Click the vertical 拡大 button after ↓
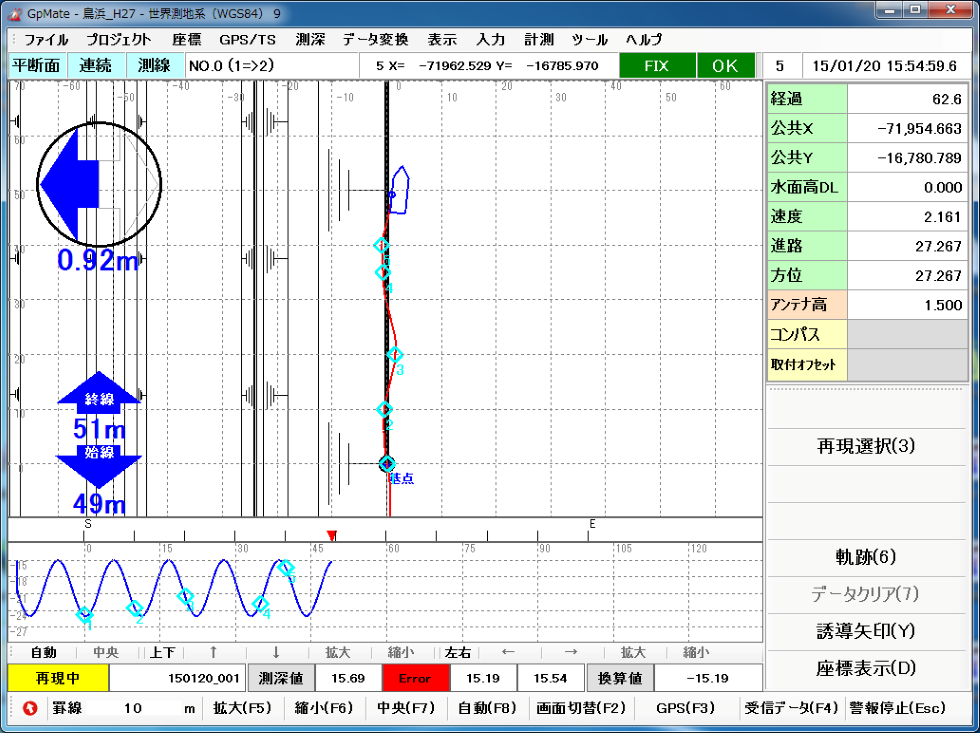The height and width of the screenshot is (733, 980). (338, 652)
